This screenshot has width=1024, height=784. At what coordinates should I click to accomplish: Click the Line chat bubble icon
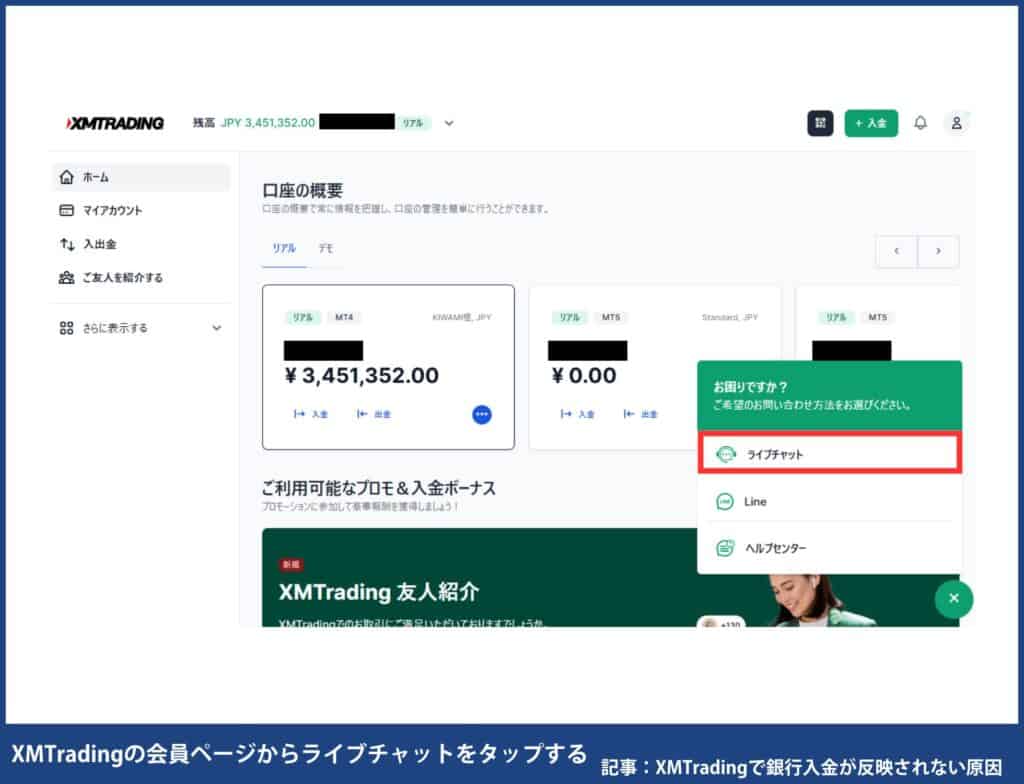(x=725, y=502)
